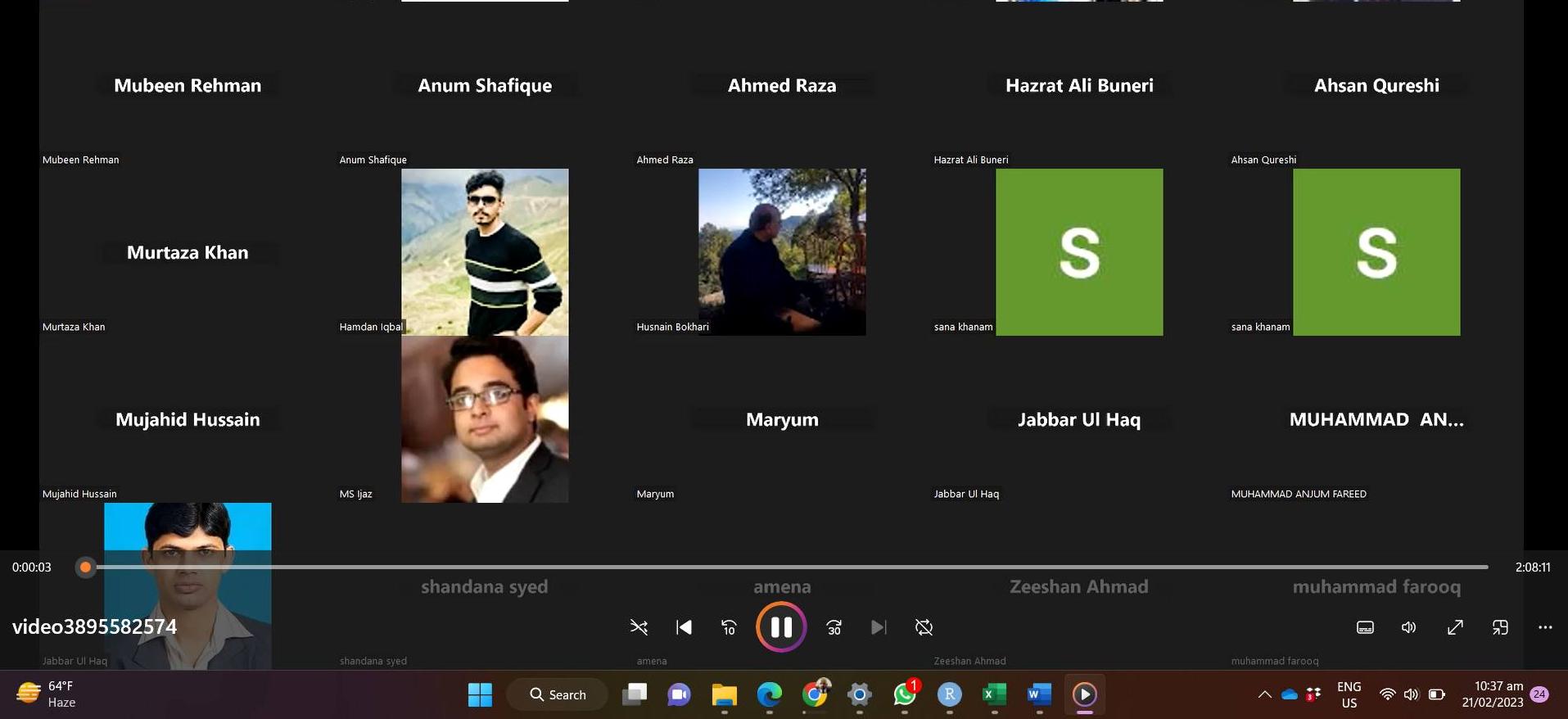Image resolution: width=1568 pixels, height=719 pixels.
Task: Click the Zeeshan Ahmad name tile
Action: [1079, 586]
